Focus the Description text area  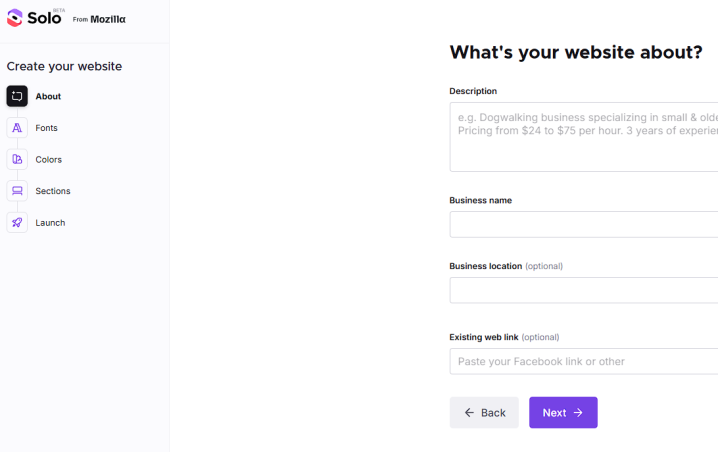[584, 137]
